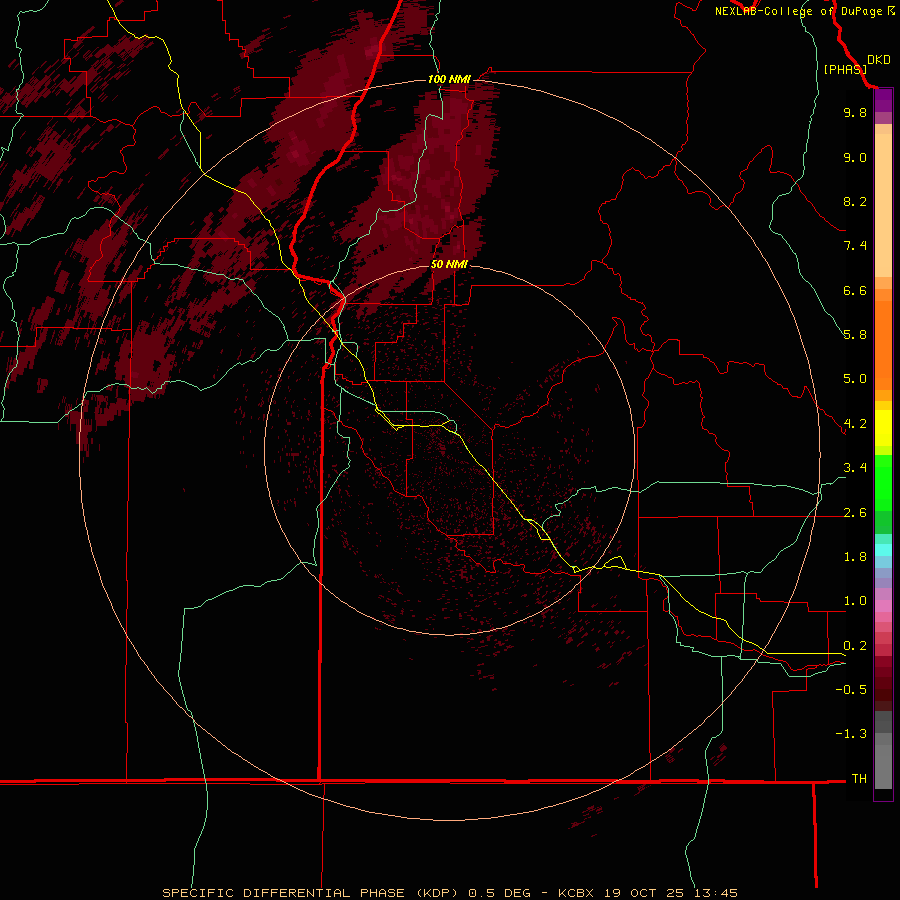900x900 pixels.
Task: Click the DKD label above the color scale
Action: click(878, 60)
